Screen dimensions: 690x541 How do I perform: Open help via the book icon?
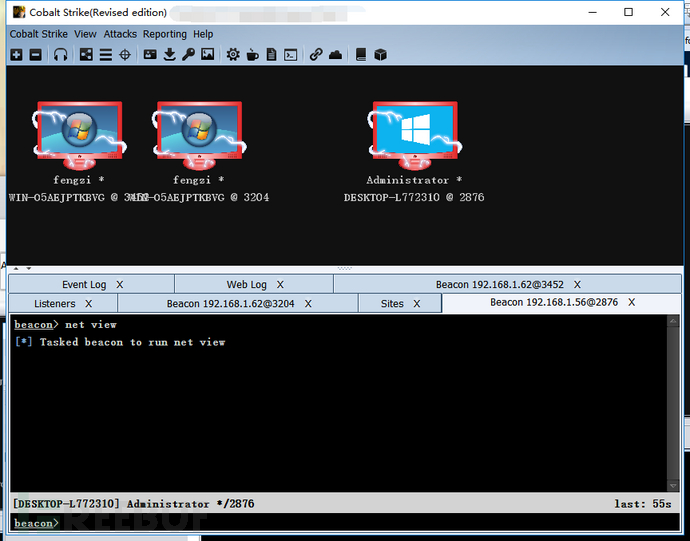tap(361, 55)
